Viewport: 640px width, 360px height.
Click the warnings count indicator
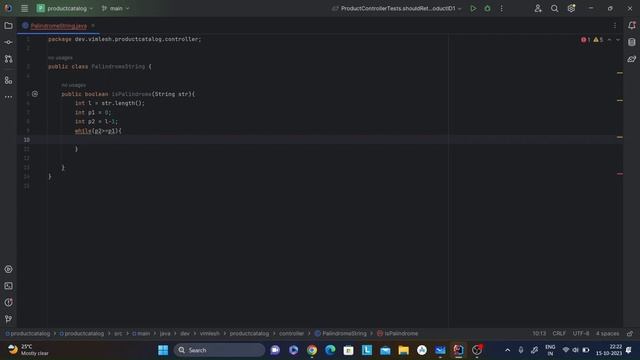click(x=598, y=40)
